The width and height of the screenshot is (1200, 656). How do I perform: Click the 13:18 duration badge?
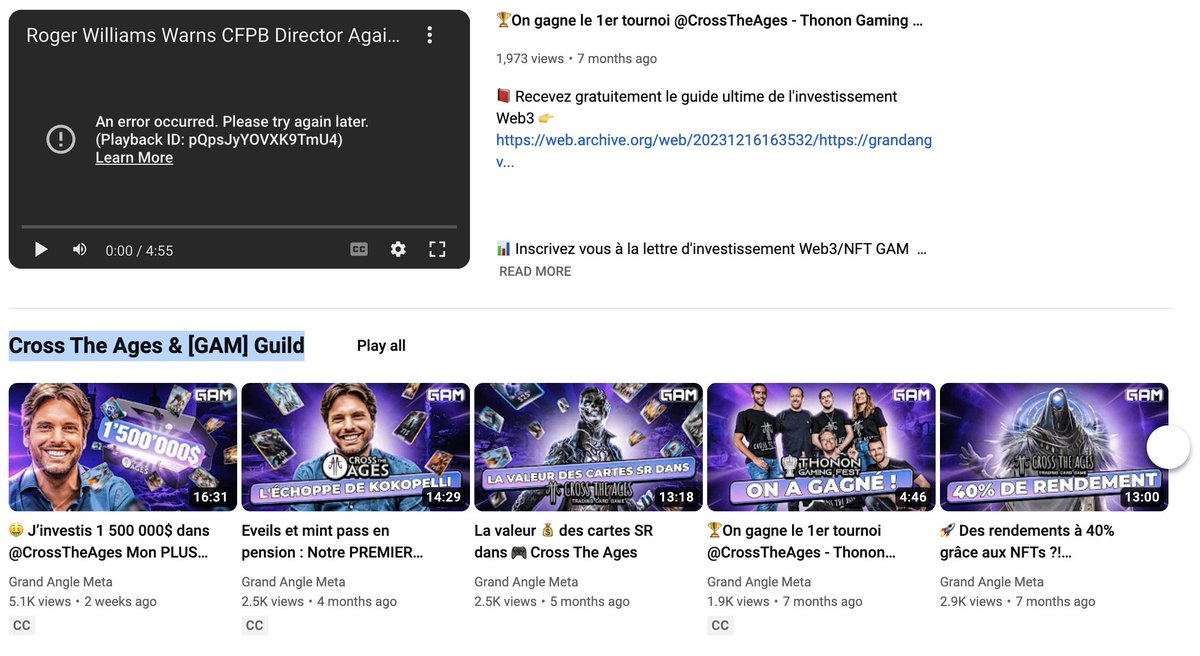coord(676,497)
